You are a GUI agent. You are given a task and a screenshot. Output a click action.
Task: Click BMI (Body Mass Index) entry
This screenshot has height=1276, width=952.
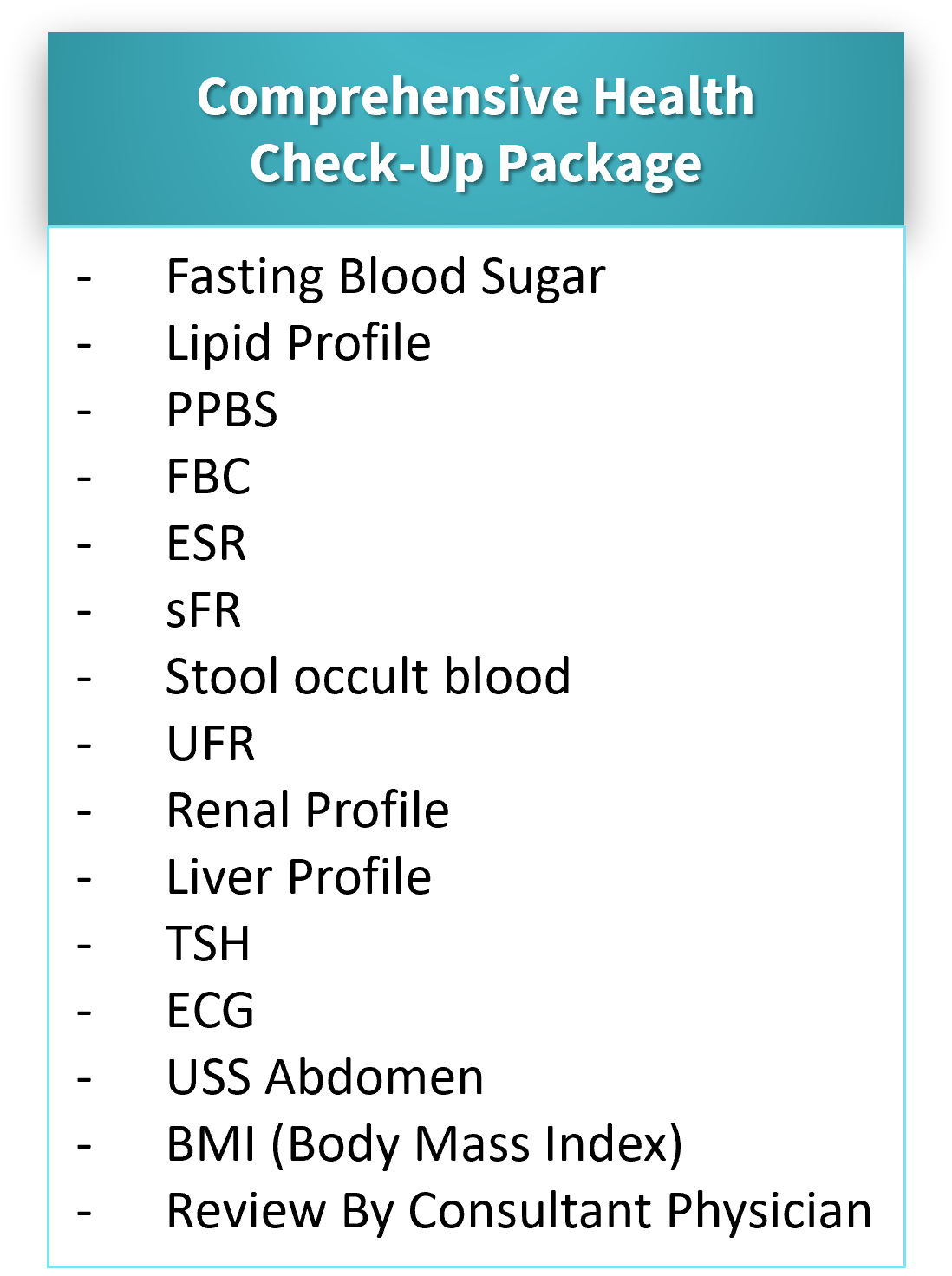[x=425, y=1145]
